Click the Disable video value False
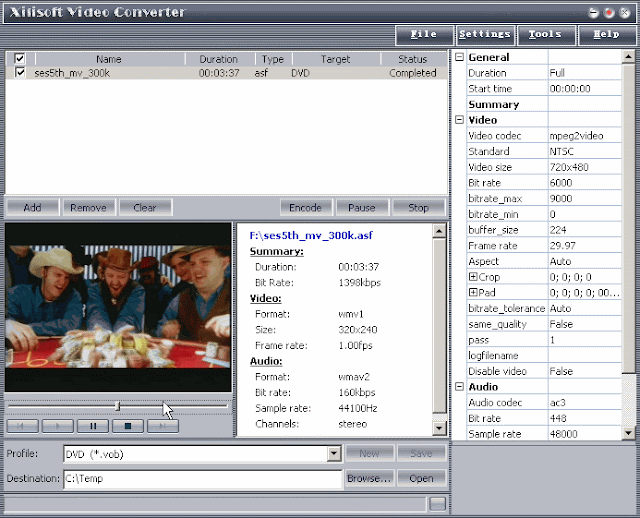Screen dimensions: 640x518 (561, 371)
